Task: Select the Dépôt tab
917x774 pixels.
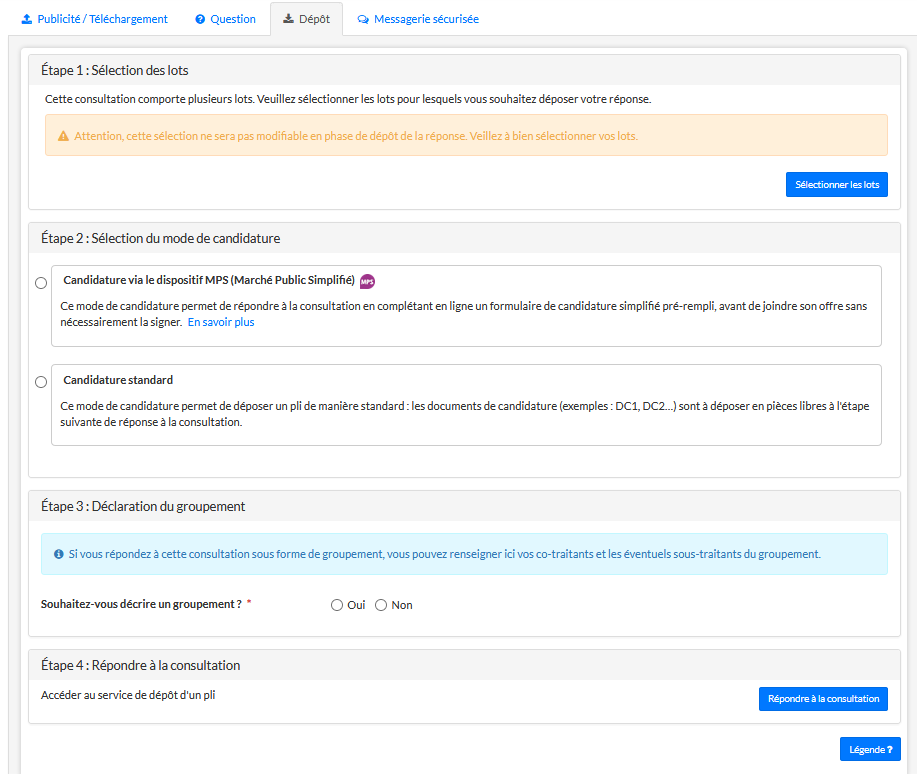Action: [x=306, y=19]
